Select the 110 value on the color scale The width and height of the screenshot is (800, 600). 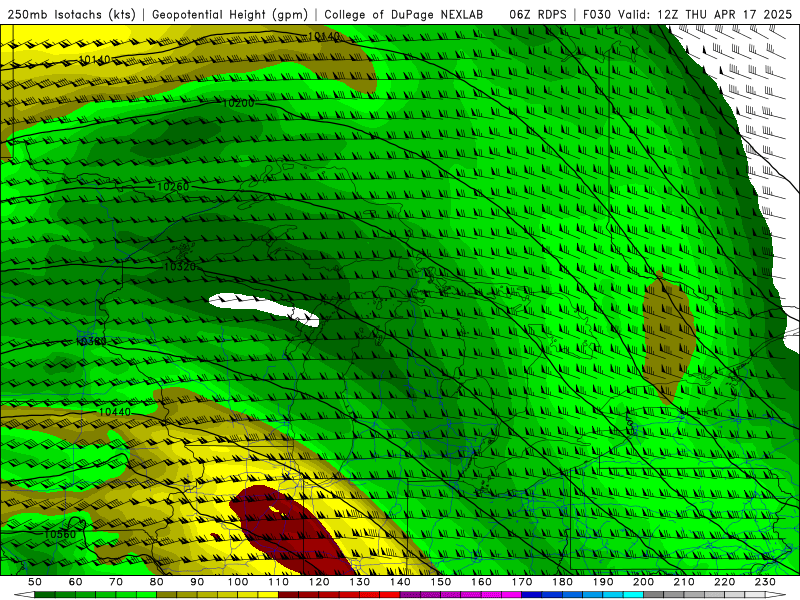pyautogui.click(x=279, y=582)
